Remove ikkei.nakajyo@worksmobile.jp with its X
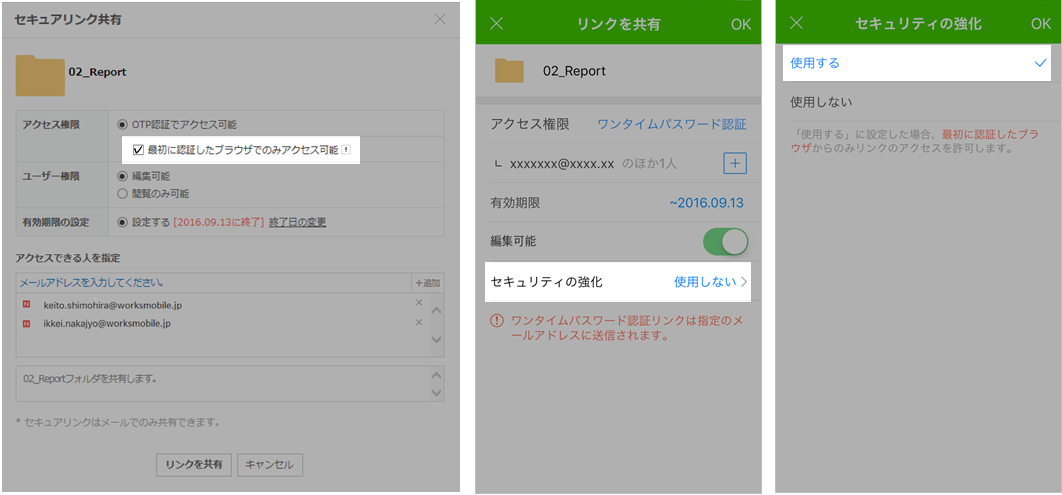Image resolution: width=1062 pixels, height=495 pixels. [x=419, y=322]
